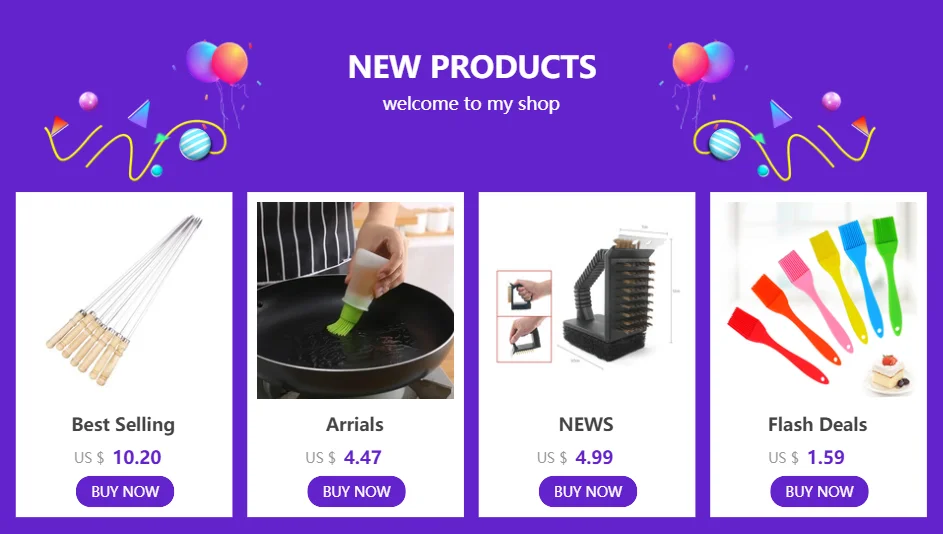Screen dimensions: 943x534
Task: Click BUY NOW under Flash Deals
Action: (x=819, y=491)
